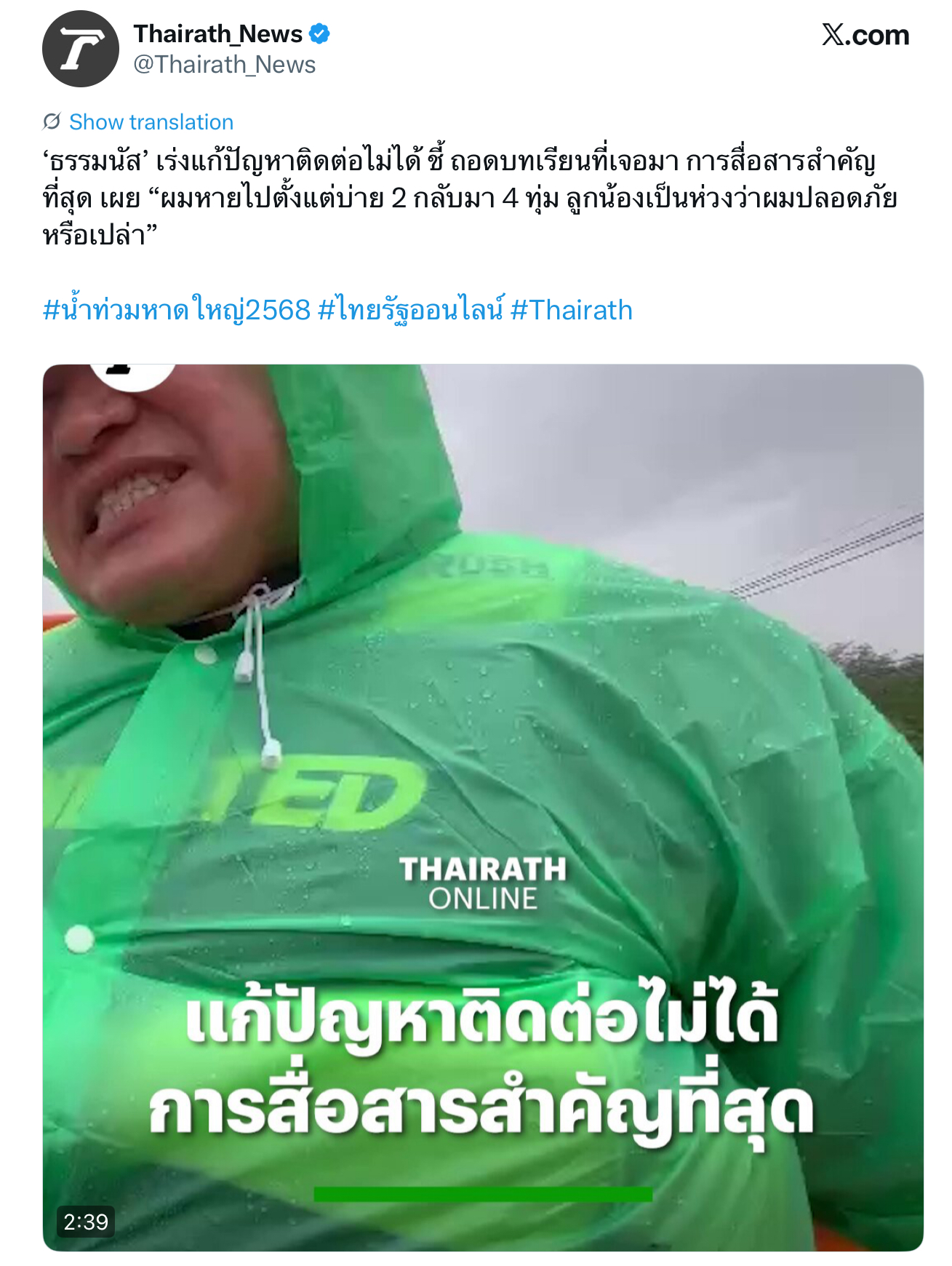
Task: Click the translate icon beside Show translation
Action: point(52,122)
